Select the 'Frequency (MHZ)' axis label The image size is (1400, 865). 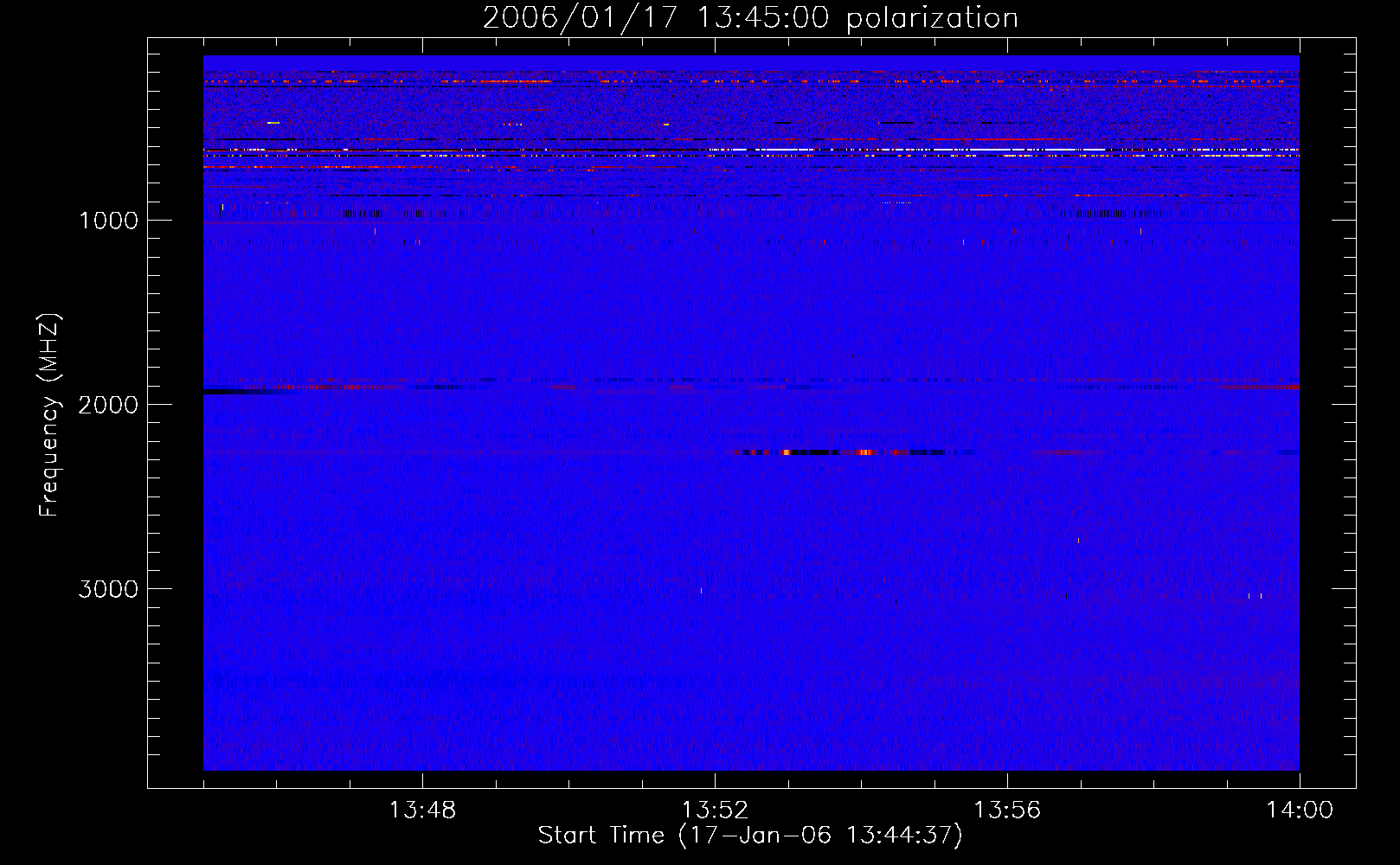pos(50,415)
